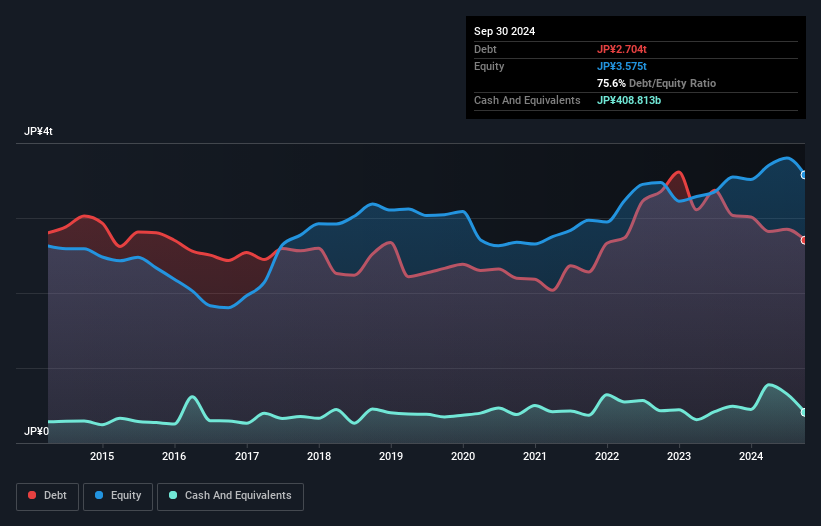Click Cash And Equivalents label in tooltip
Image resolution: width=821 pixels, height=526 pixels.
[x=527, y=100]
